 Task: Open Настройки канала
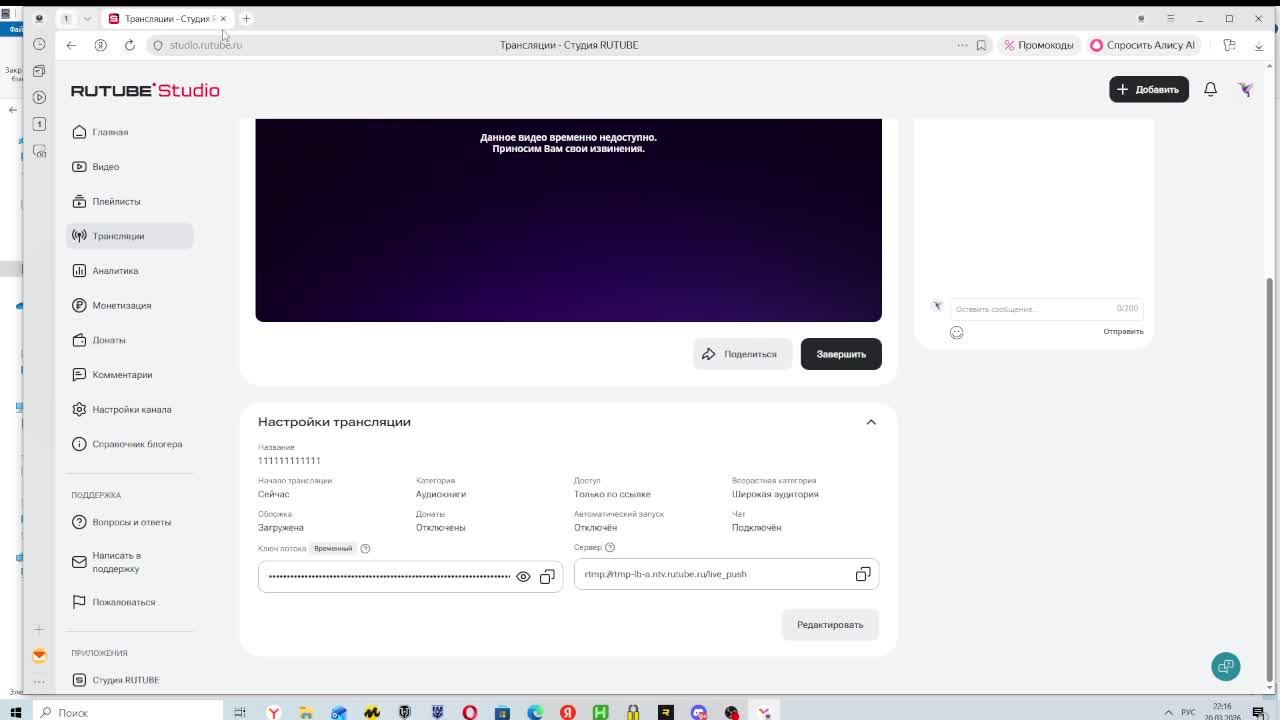pos(129,409)
